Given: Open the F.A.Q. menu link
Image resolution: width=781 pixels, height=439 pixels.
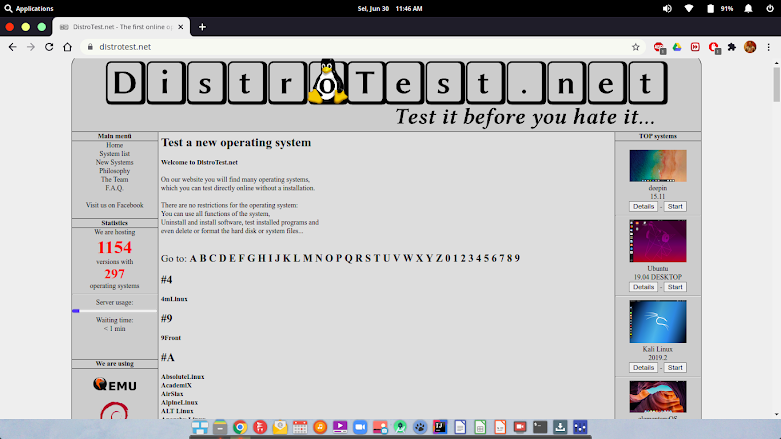Looking at the screenshot, I should pos(115,188).
